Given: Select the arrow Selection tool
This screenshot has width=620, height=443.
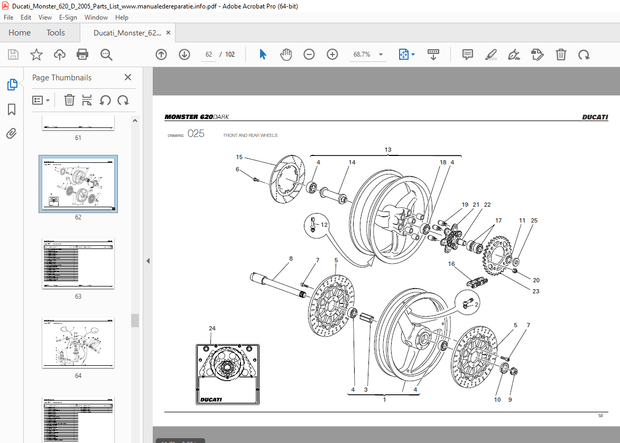Looking at the screenshot, I should (x=263, y=54).
